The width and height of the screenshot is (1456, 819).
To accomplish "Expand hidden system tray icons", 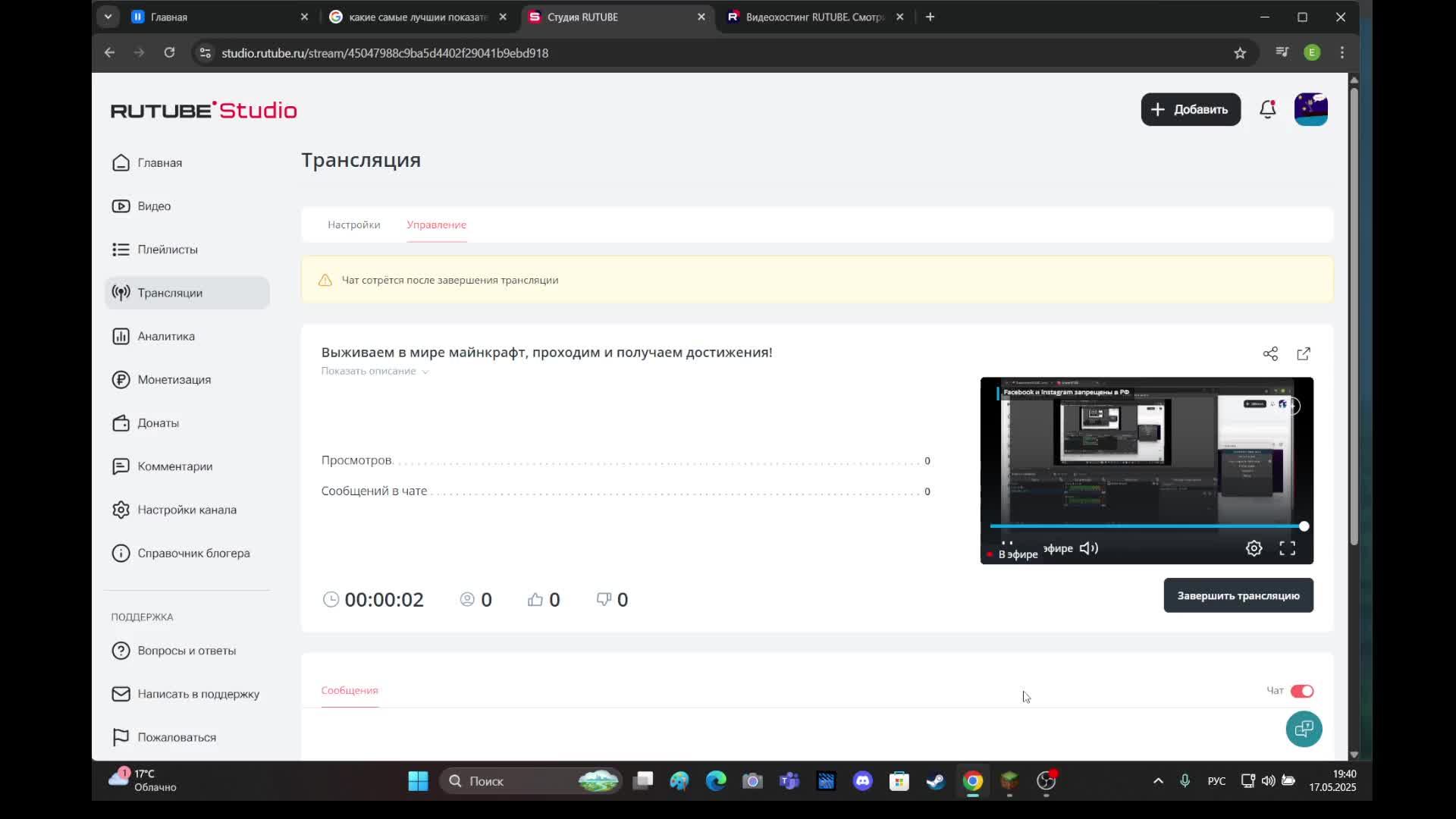I will pos(1157,780).
